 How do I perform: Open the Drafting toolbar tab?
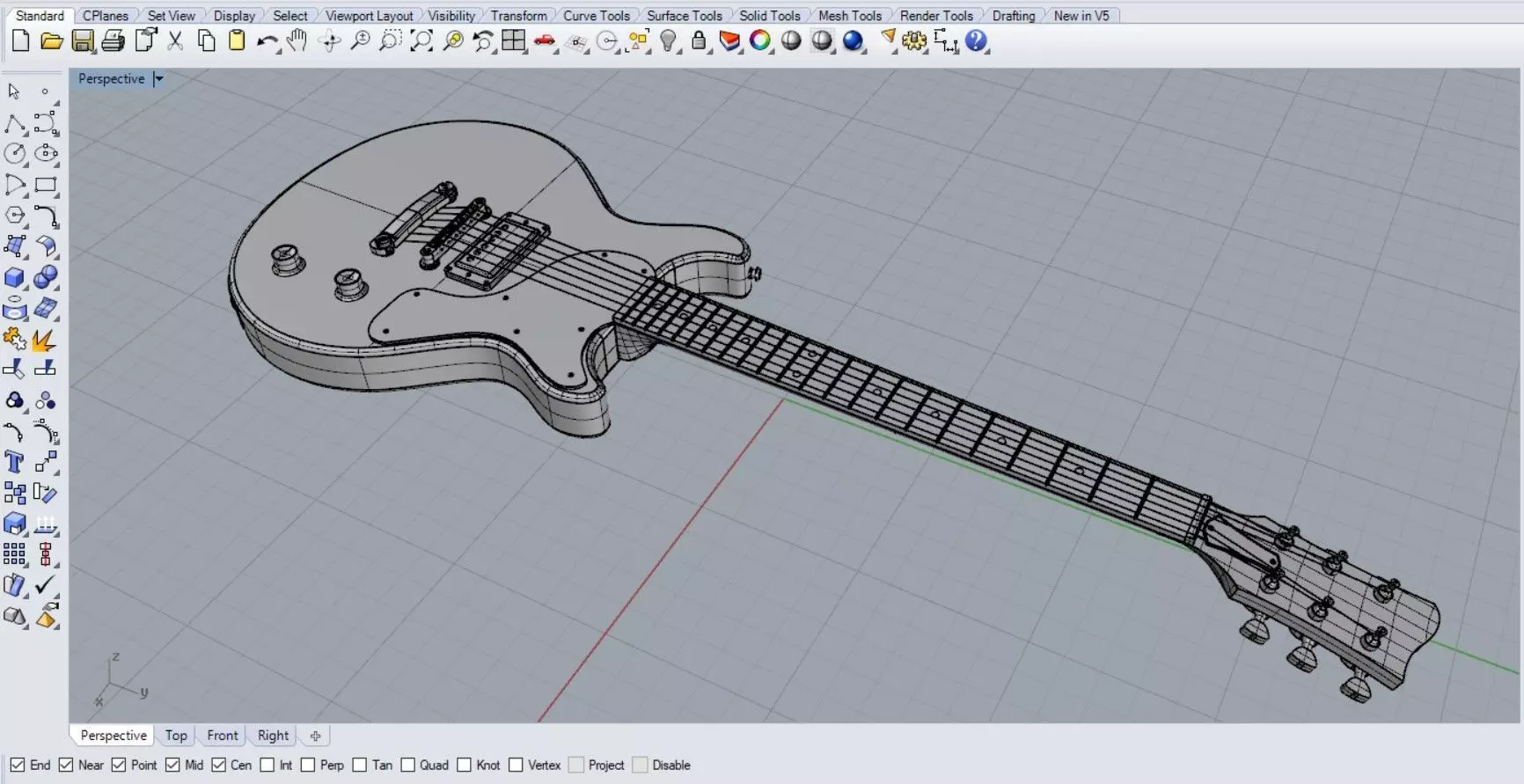point(1014,16)
